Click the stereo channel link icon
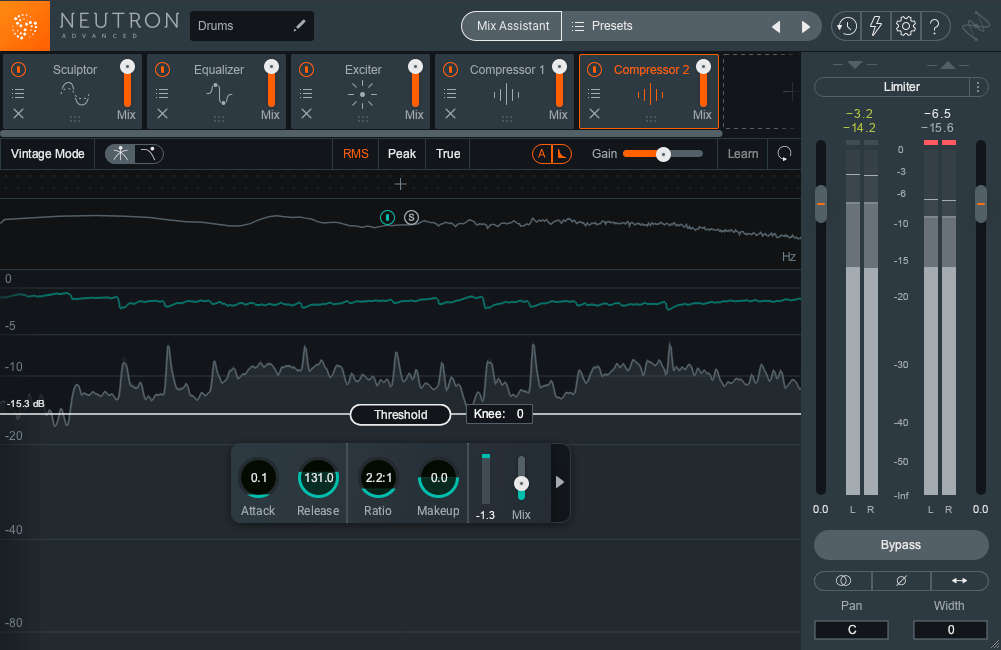1001x650 pixels. point(843,580)
